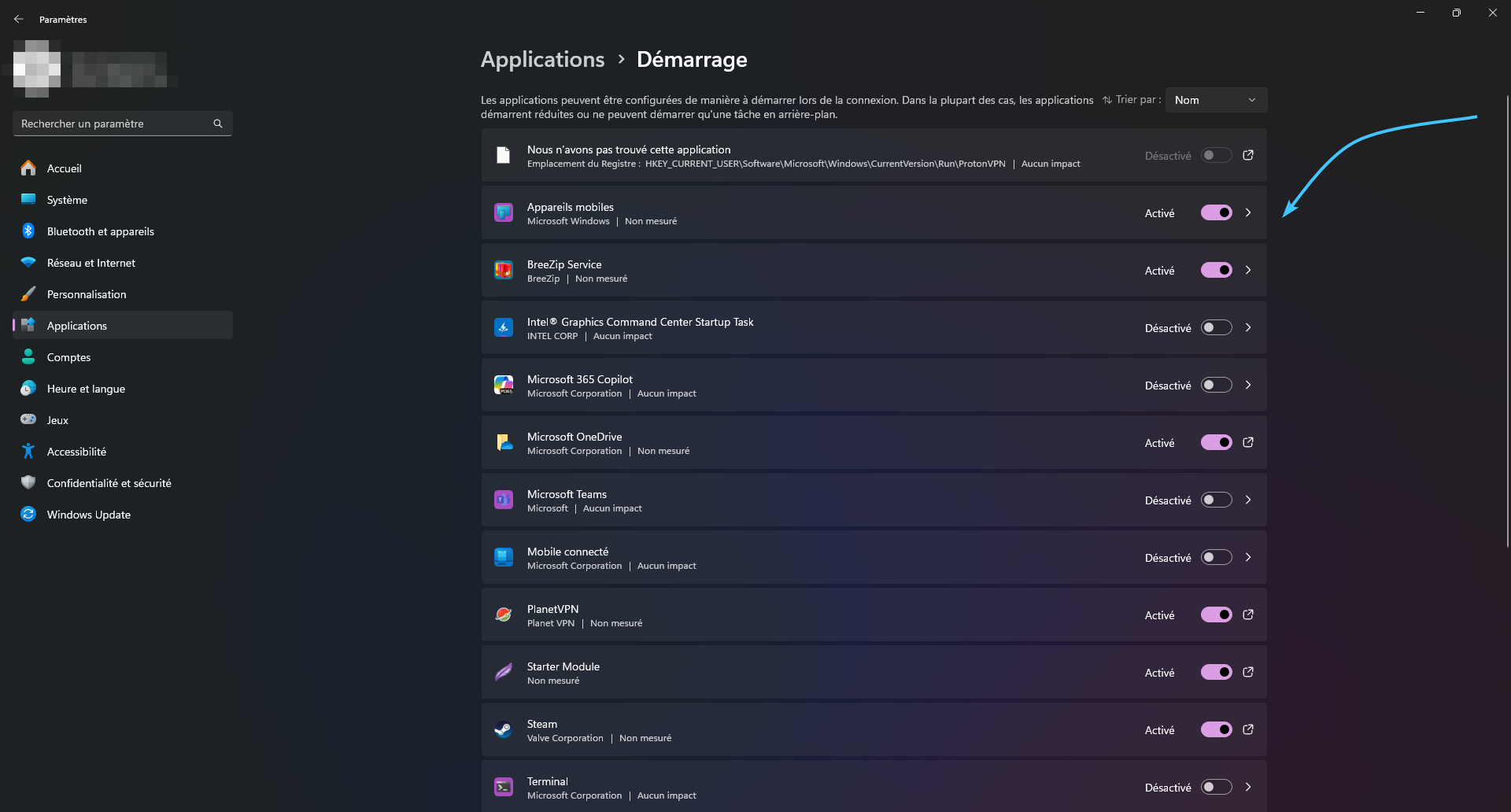
Task: Click the Jeux gamepad icon
Action: 28,419
